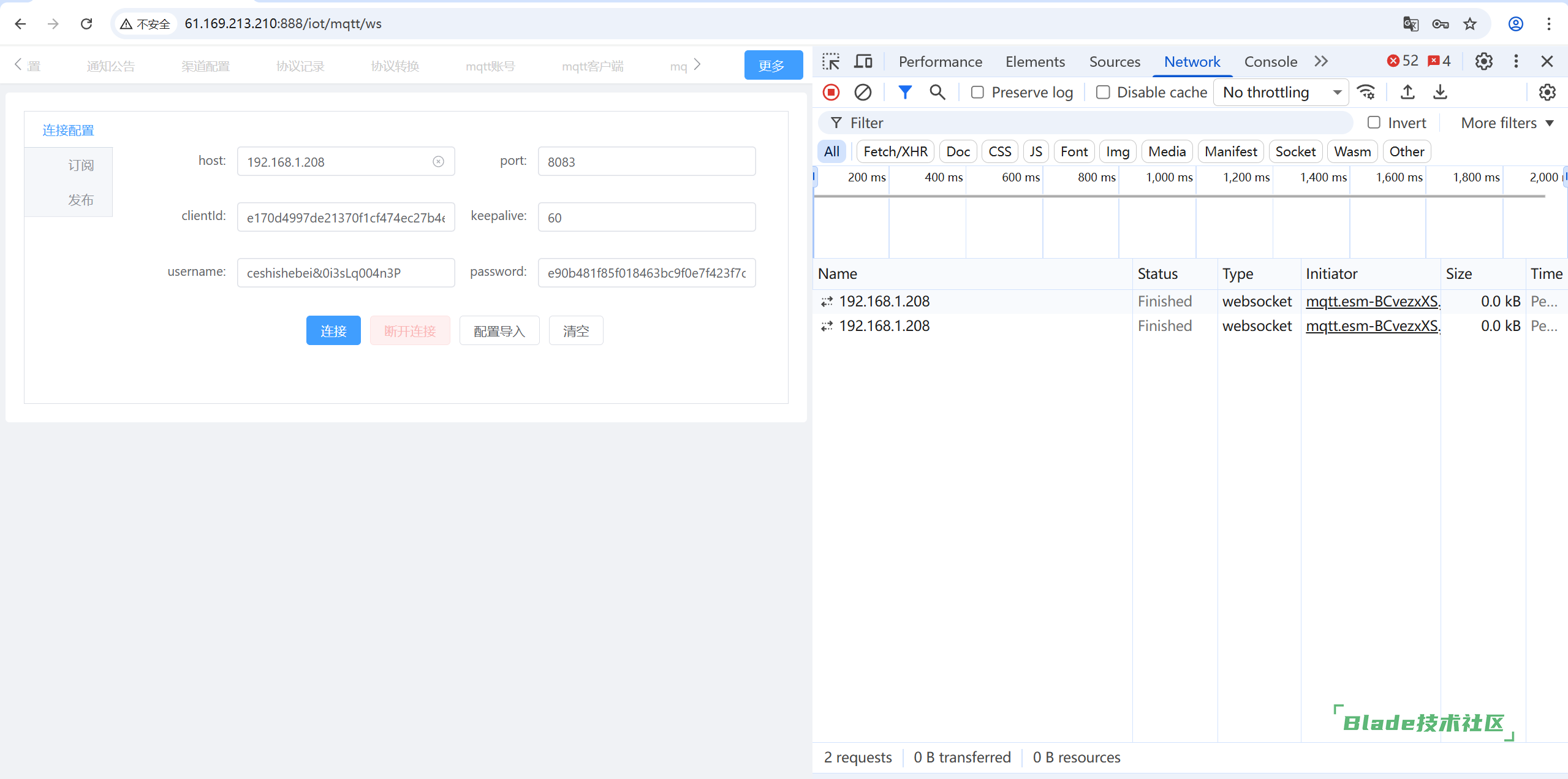The height and width of the screenshot is (779, 1568).
Task: Click the inspect element selector icon
Action: coord(831,61)
